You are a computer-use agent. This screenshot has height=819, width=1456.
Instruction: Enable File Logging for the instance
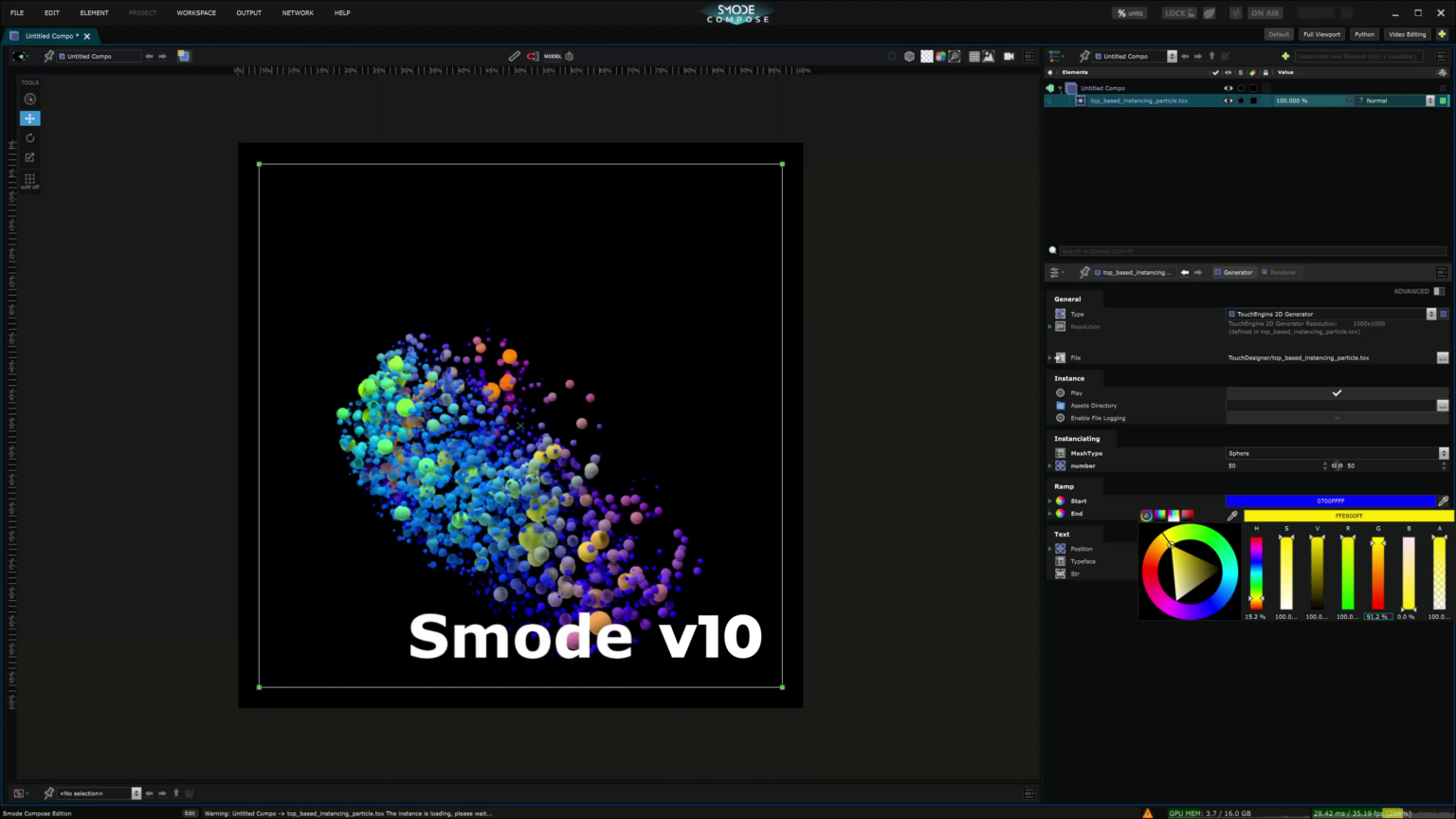point(1337,417)
